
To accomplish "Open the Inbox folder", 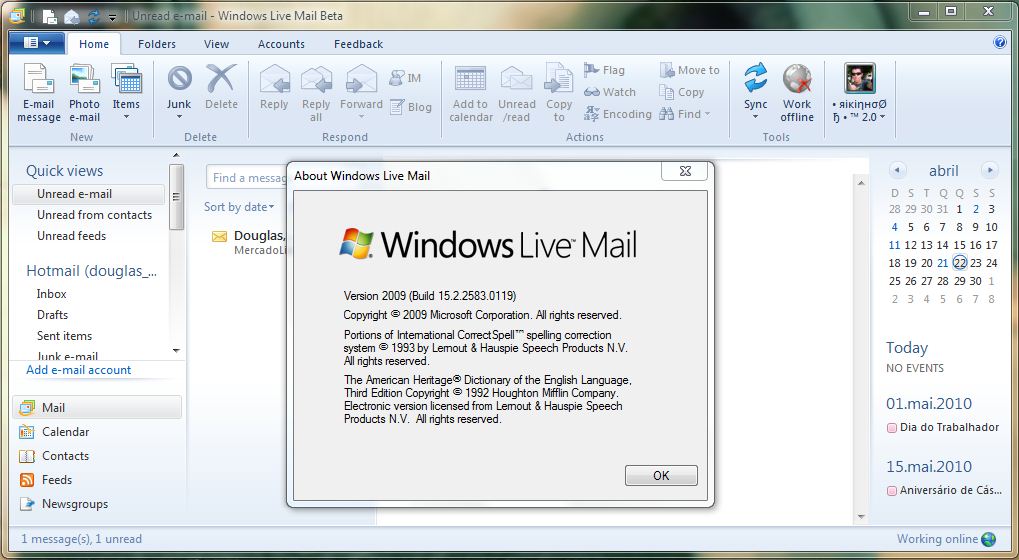I will tap(51, 294).
